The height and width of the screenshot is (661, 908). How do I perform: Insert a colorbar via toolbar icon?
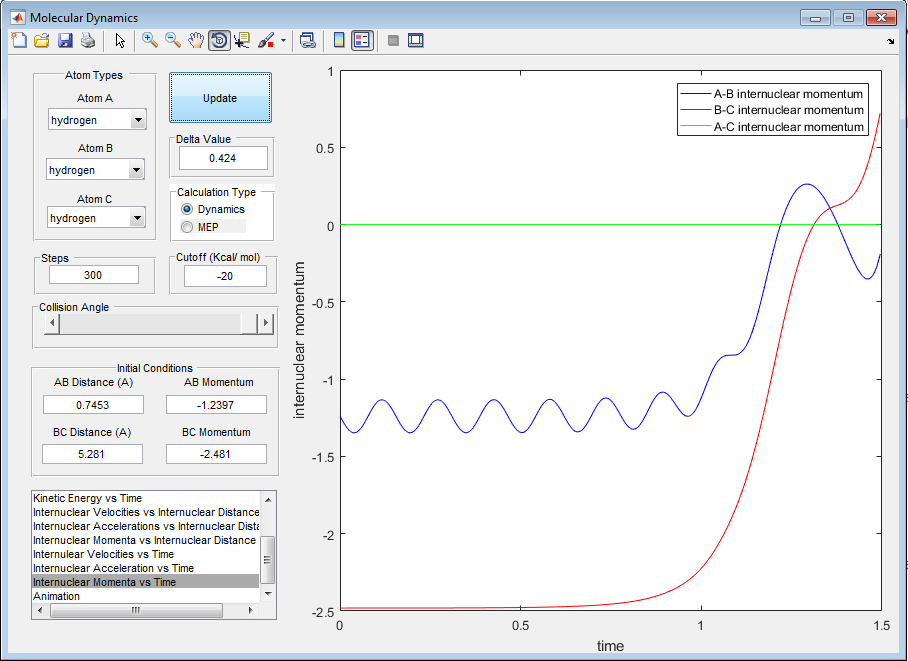coord(339,41)
